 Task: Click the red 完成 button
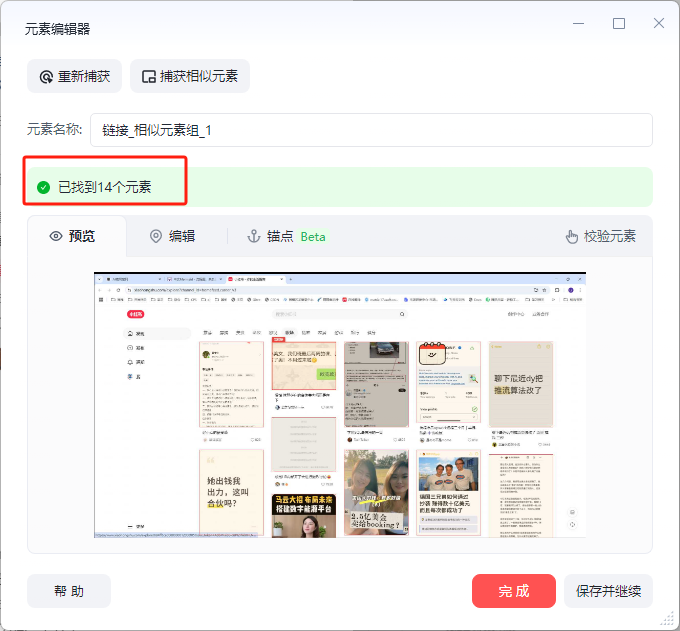(x=514, y=591)
